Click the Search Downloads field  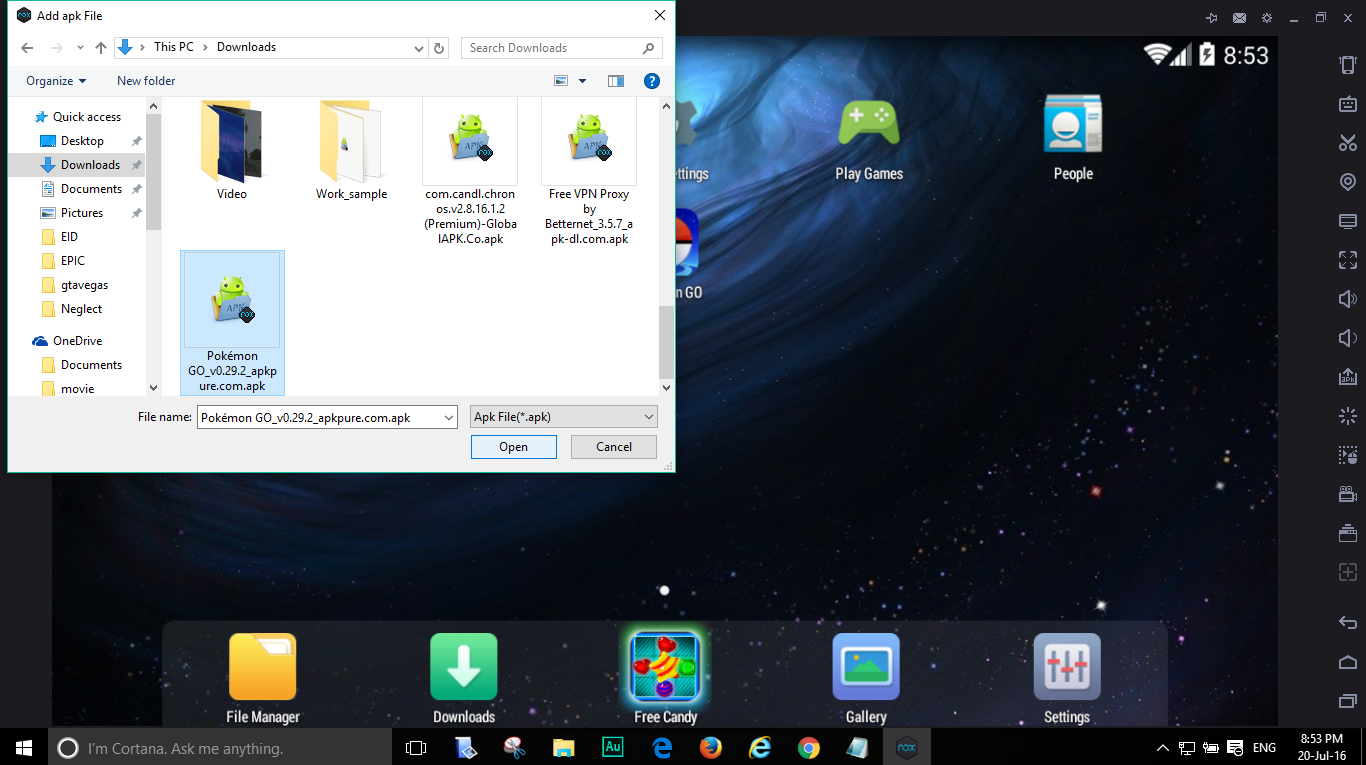coord(561,47)
